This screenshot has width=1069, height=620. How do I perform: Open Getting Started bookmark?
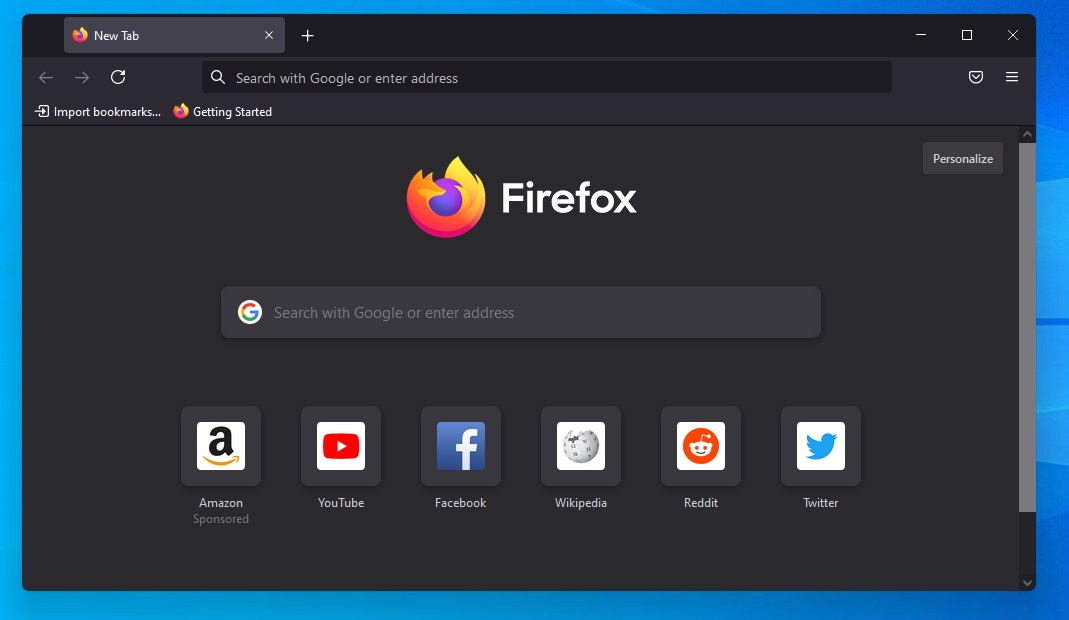222,111
